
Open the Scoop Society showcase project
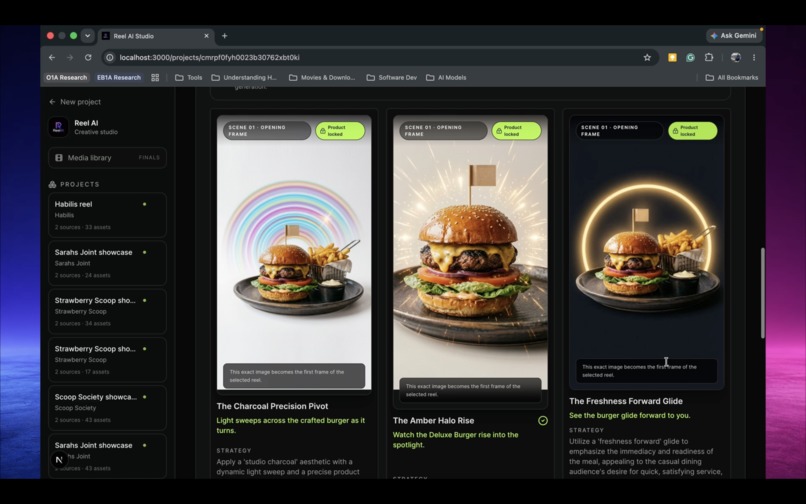(x=107, y=408)
